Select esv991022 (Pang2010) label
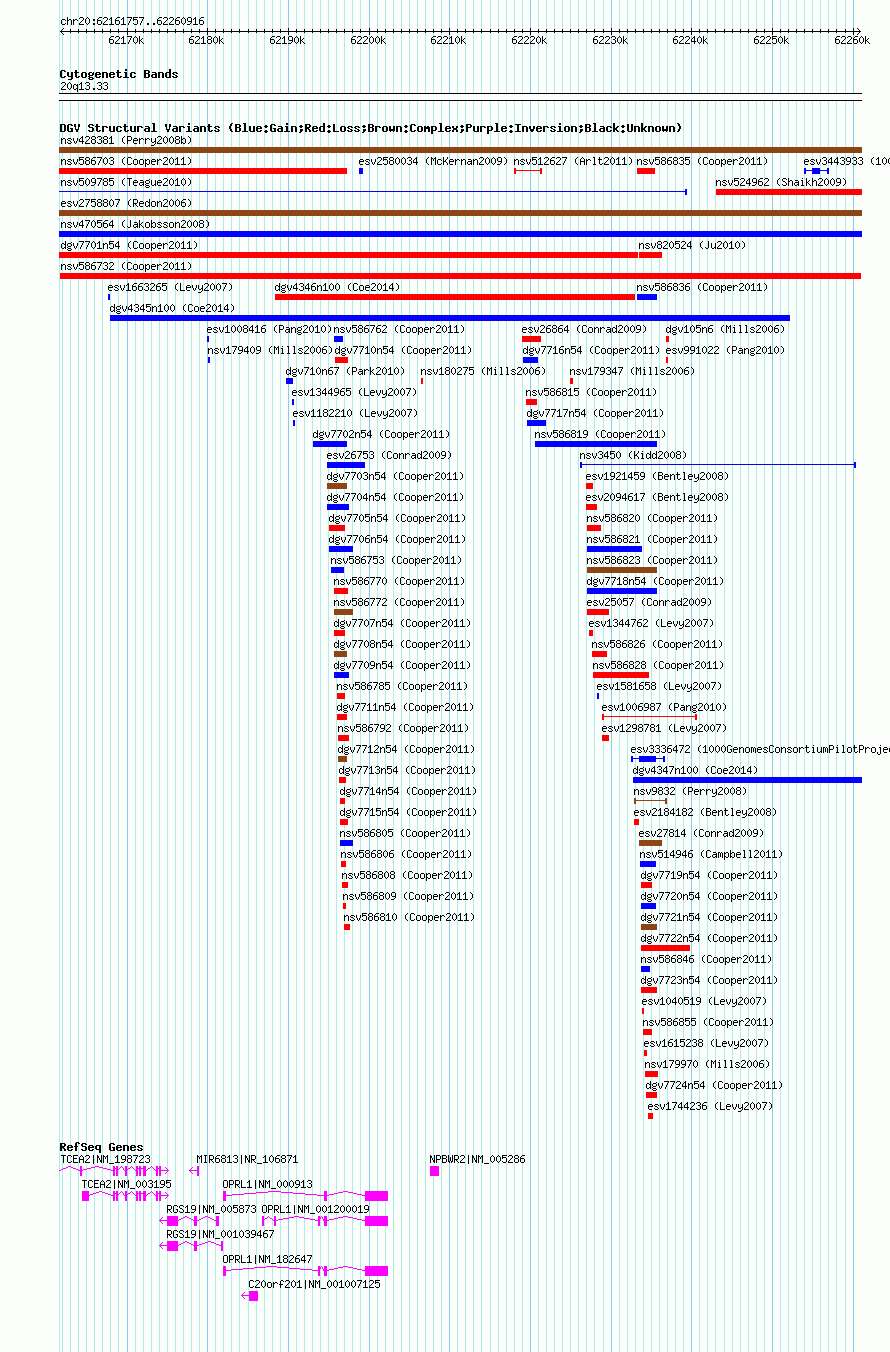Viewport: 890px width, 1352px height. [x=725, y=350]
